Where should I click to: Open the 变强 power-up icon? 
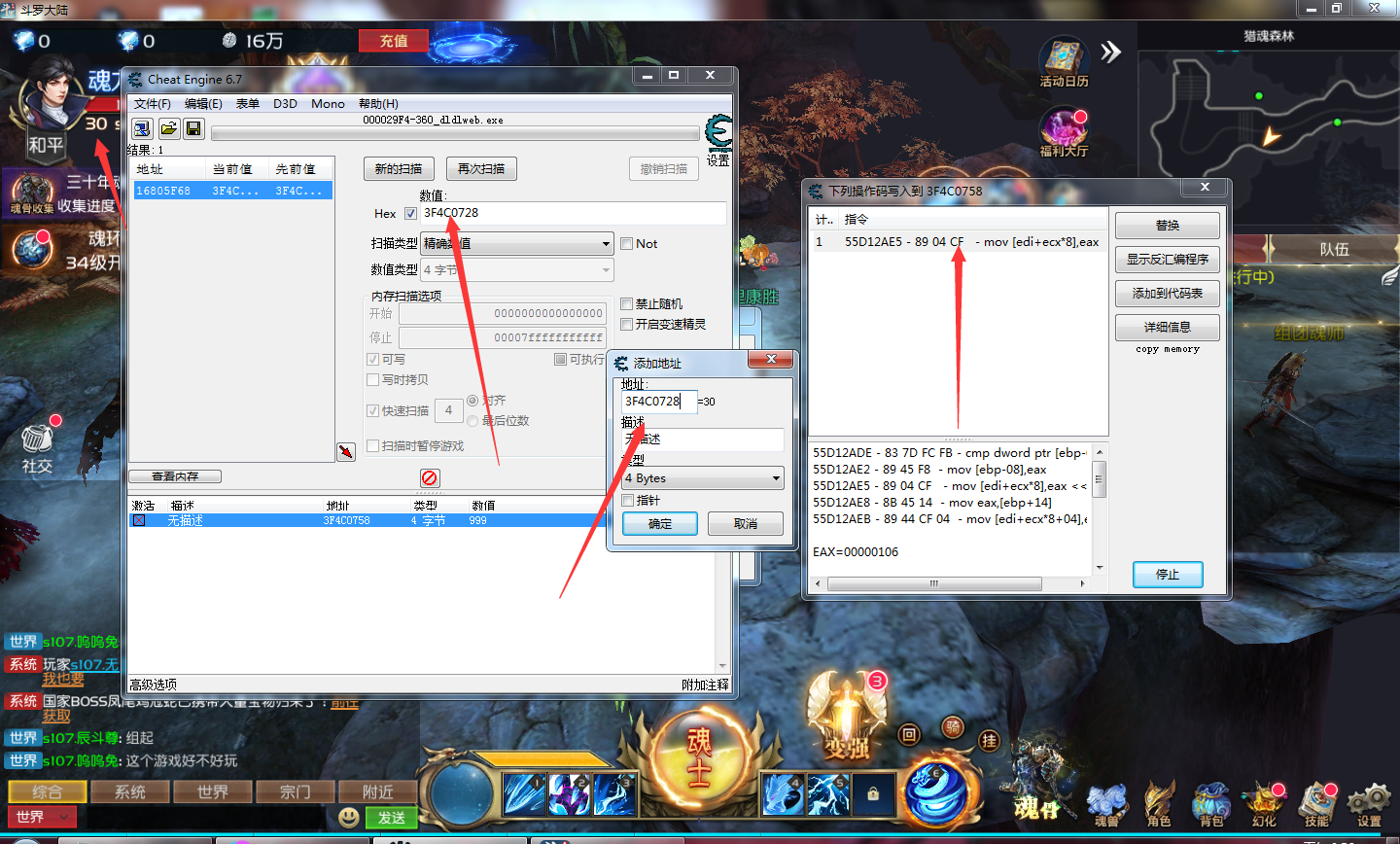tap(848, 718)
